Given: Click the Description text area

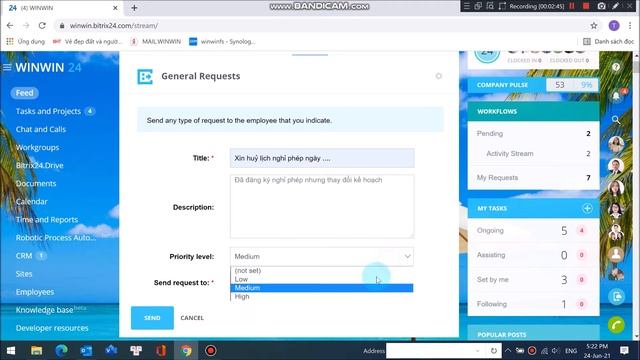Looking at the screenshot, I should 322,207.
